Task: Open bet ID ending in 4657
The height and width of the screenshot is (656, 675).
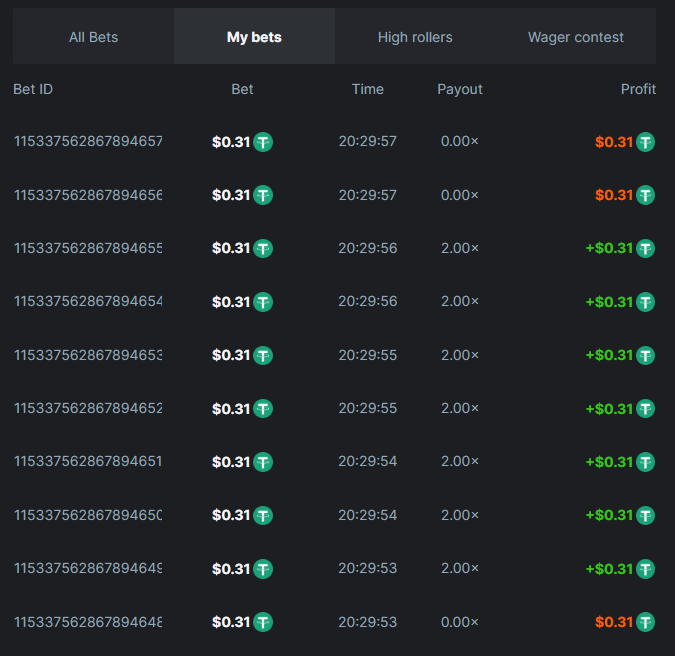Action: [88, 141]
